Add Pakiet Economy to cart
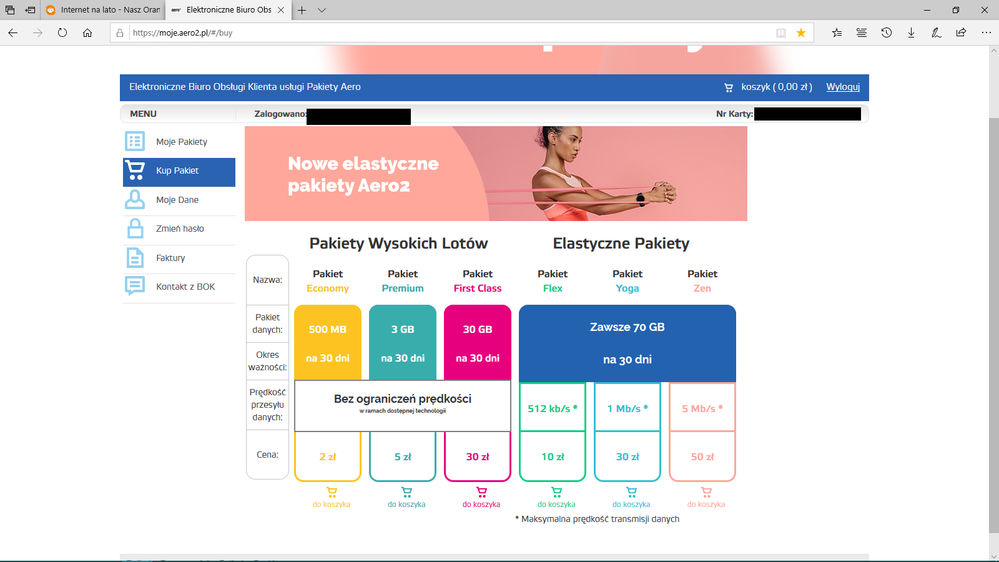999x562 pixels. point(331,497)
